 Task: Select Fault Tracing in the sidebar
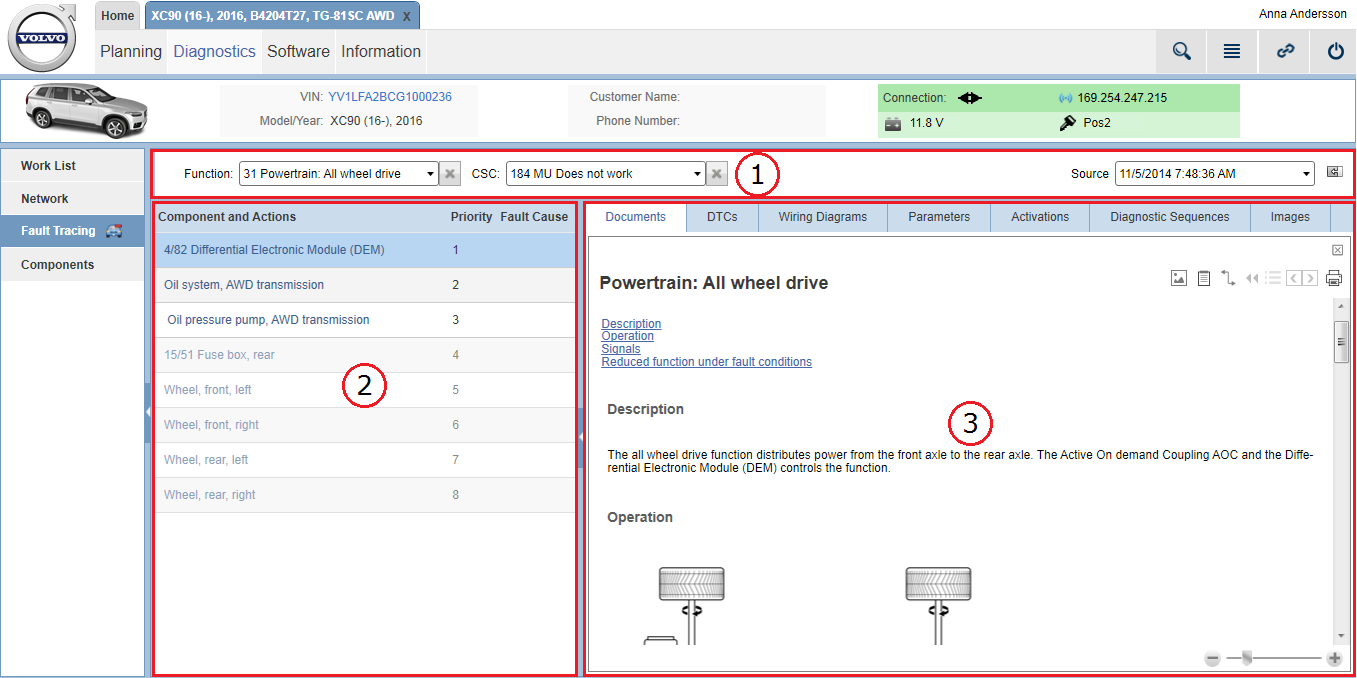point(73,231)
